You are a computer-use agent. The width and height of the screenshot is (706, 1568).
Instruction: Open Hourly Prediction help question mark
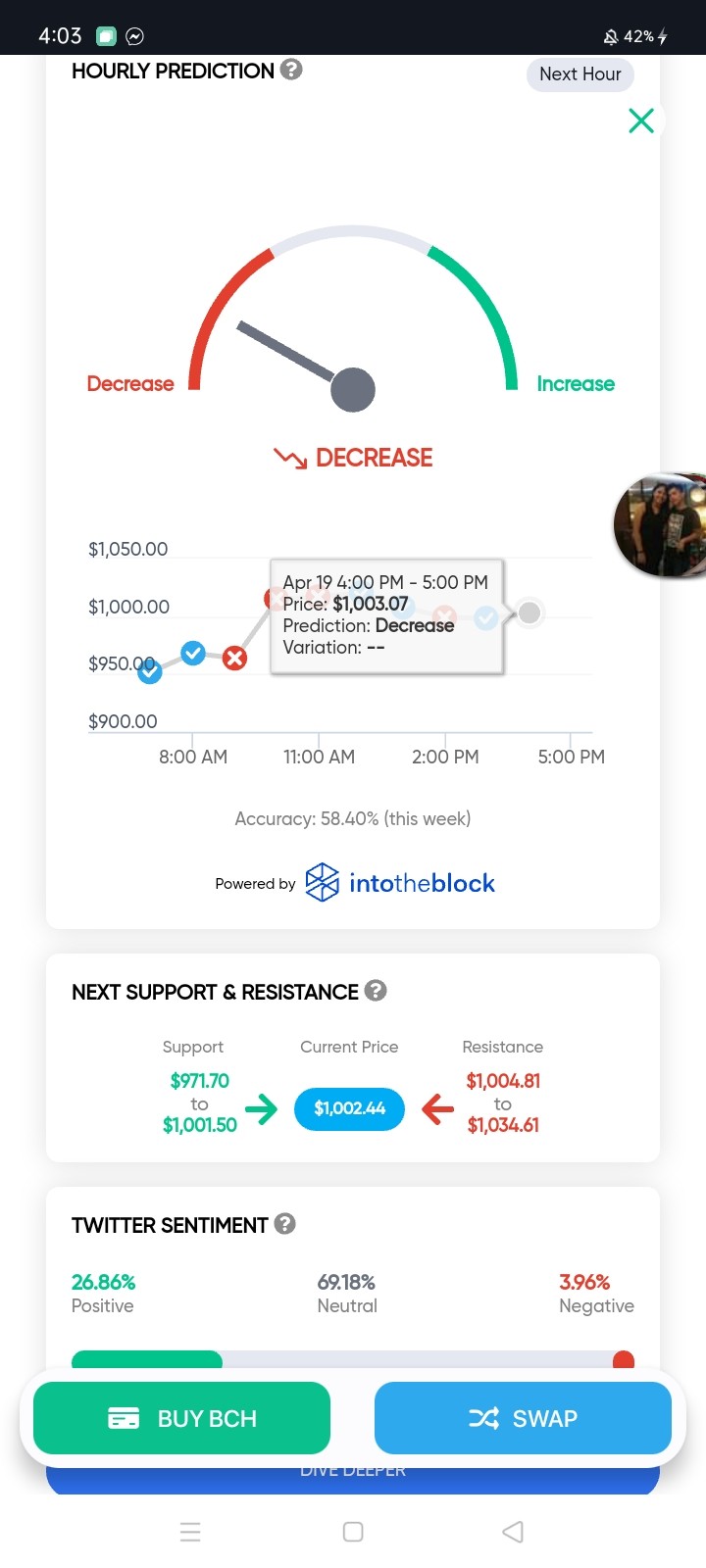tap(291, 70)
